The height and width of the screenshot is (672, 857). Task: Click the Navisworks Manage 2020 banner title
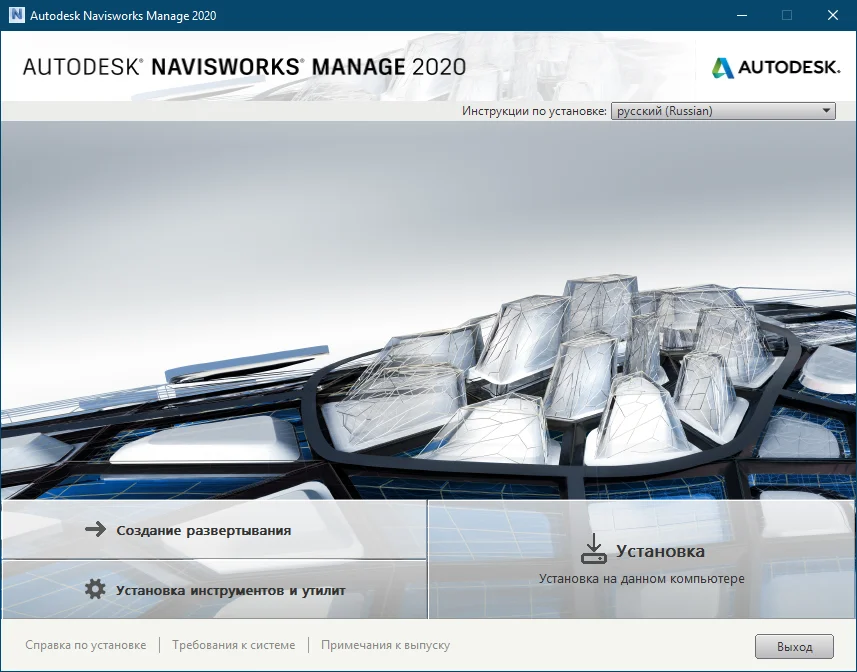click(x=244, y=67)
